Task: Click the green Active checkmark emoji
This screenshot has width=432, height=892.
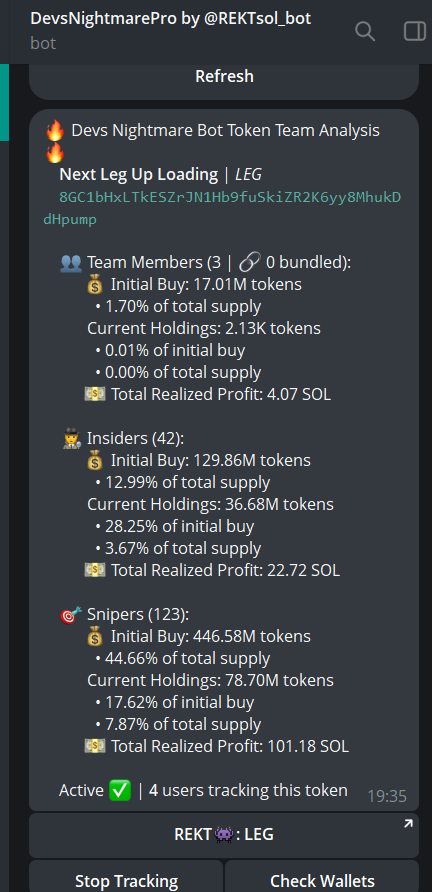Action: [120, 790]
